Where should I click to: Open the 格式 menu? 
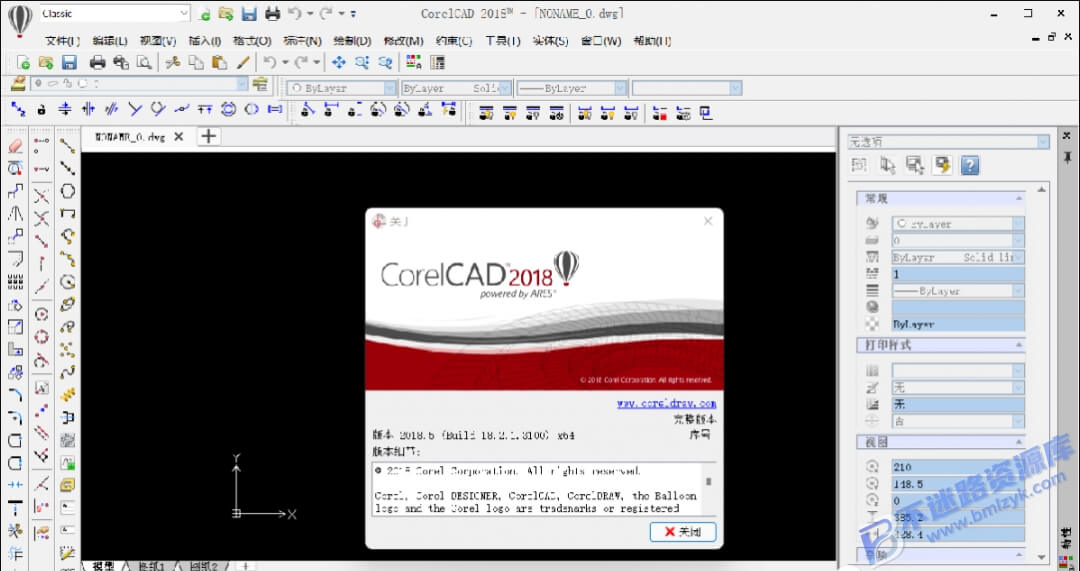tap(252, 41)
